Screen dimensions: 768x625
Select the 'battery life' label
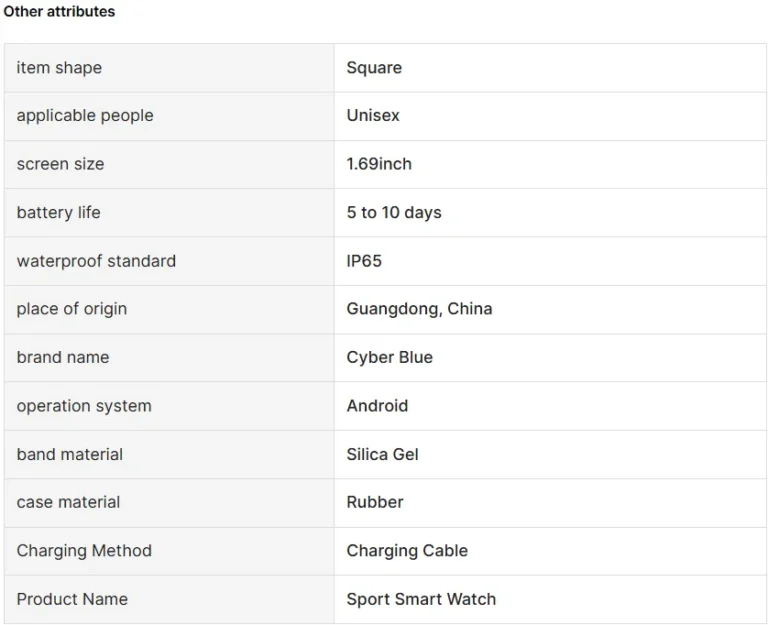click(59, 213)
